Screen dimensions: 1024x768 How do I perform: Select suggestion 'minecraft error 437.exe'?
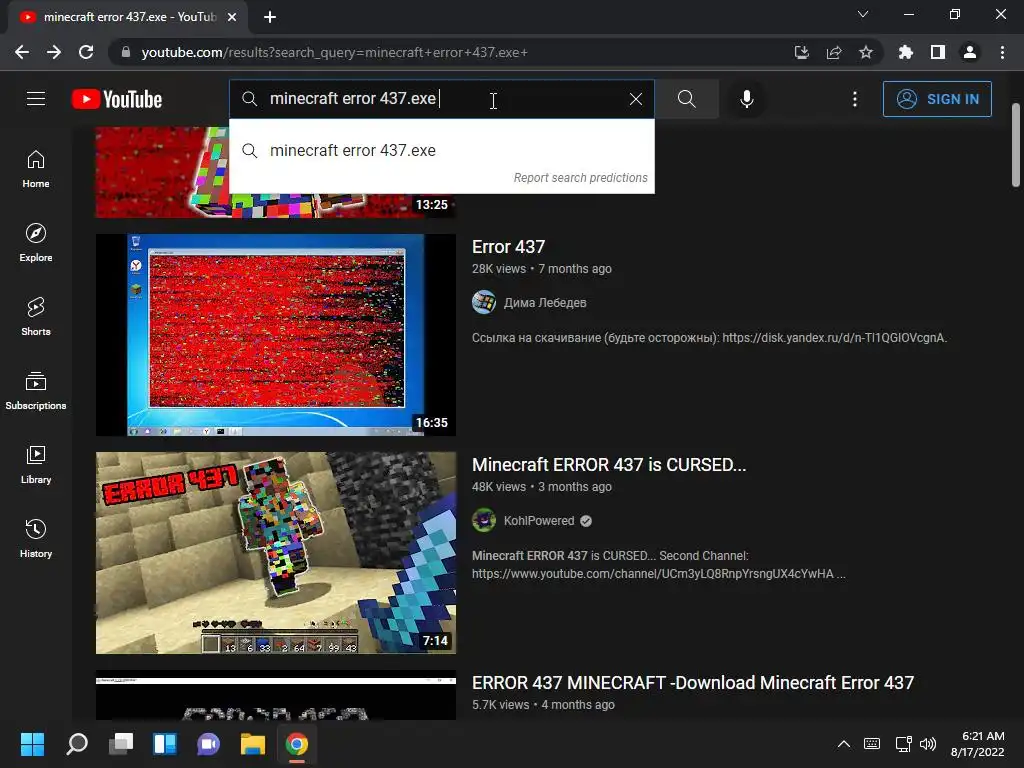pyautogui.click(x=441, y=150)
